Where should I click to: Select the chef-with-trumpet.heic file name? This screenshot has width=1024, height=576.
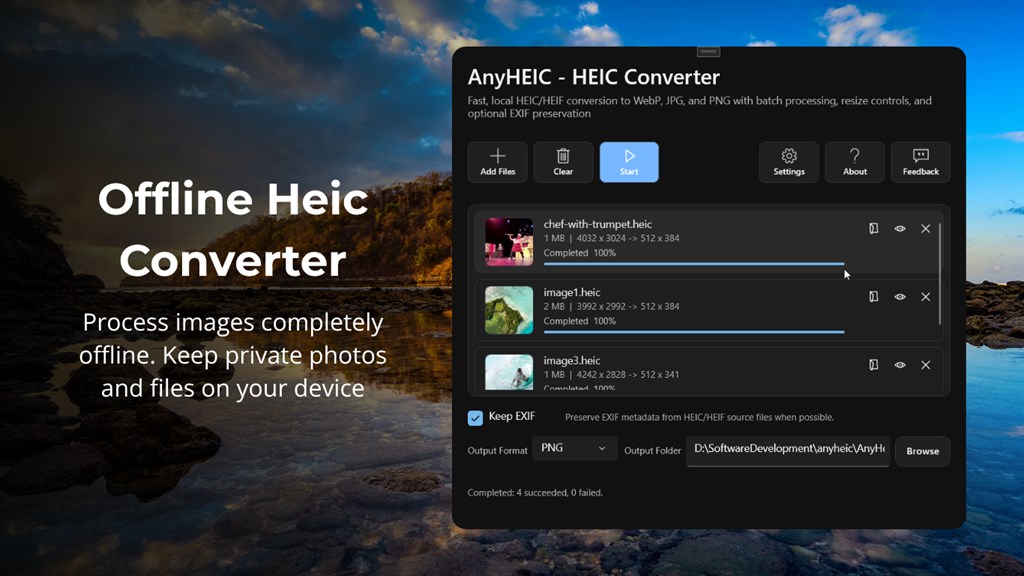click(598, 224)
